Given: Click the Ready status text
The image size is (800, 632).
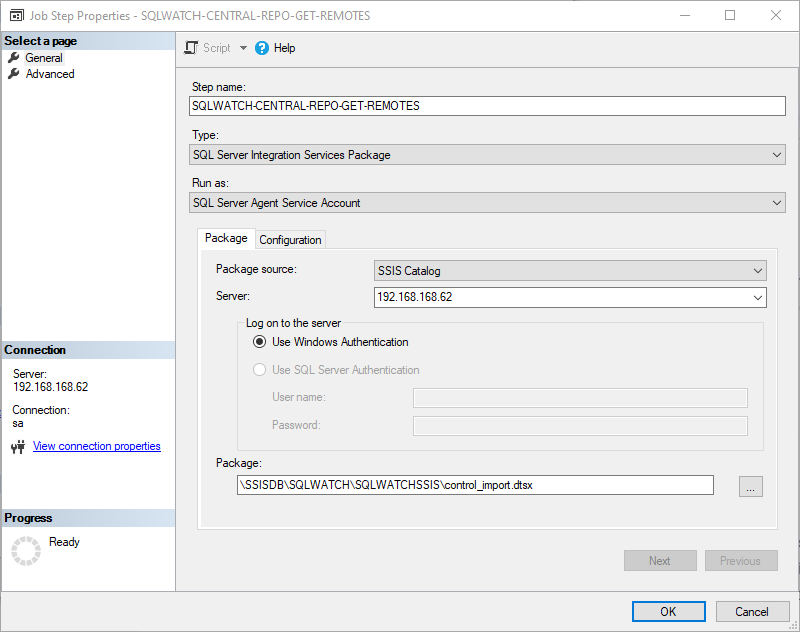Looking at the screenshot, I should tap(64, 542).
